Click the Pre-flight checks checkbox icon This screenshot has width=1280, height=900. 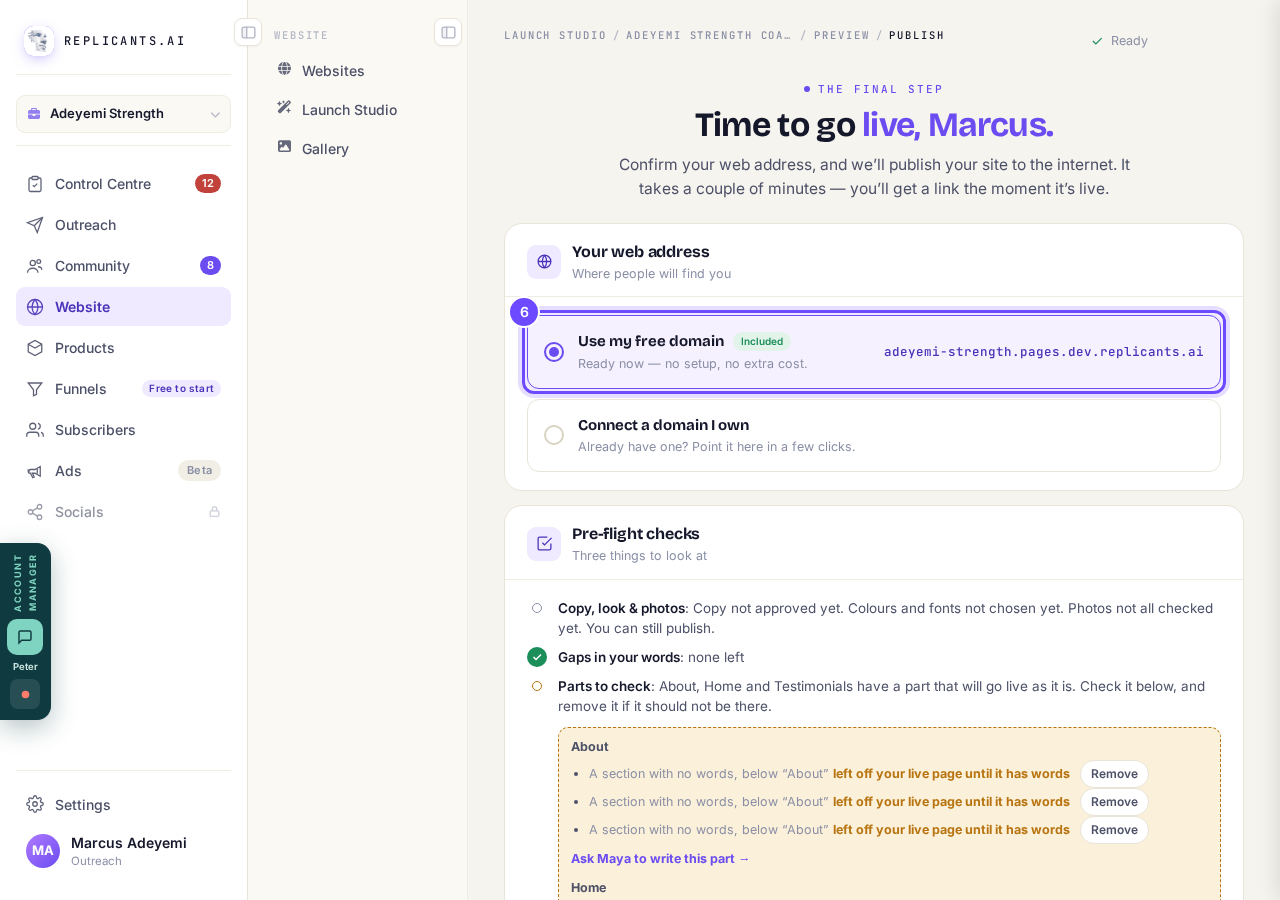[544, 544]
